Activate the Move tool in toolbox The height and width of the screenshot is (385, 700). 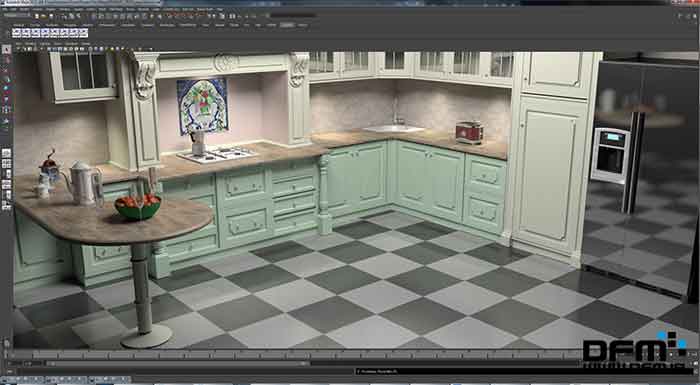[x=6, y=80]
